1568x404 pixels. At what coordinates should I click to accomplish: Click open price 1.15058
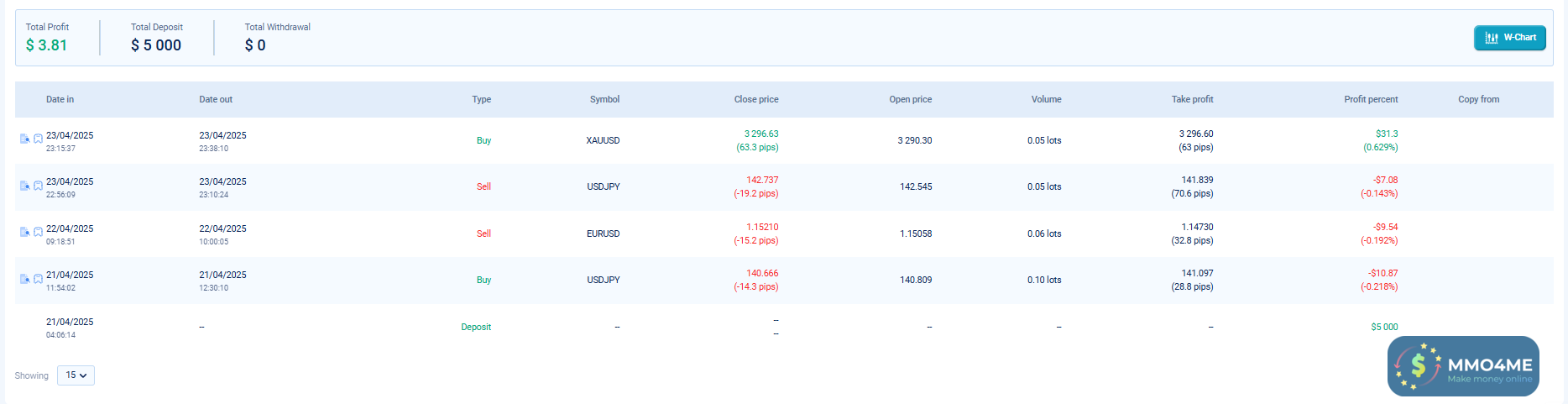916,233
